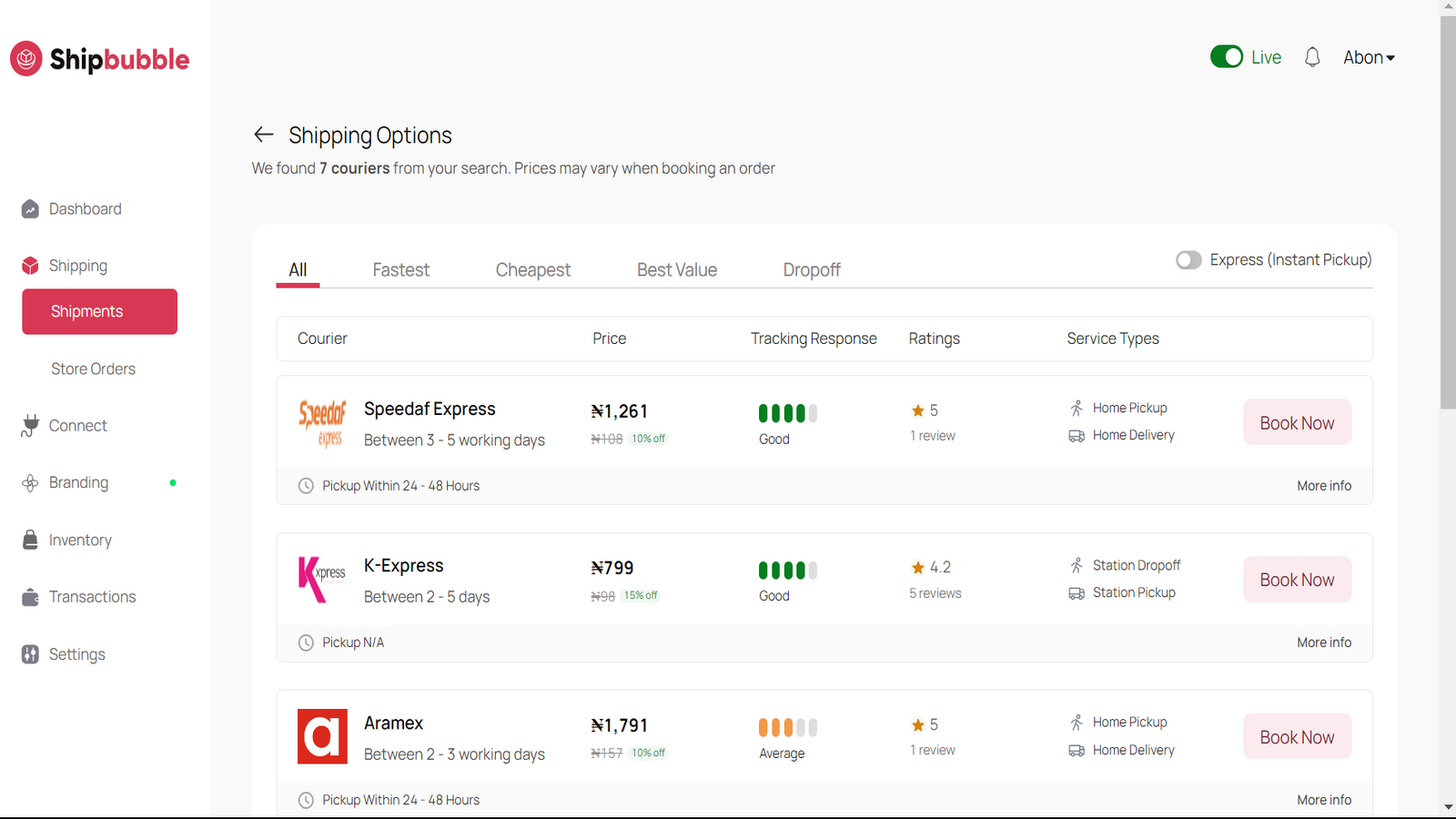
Task: Click the page vertical scrollbar
Action: [x=1448, y=209]
